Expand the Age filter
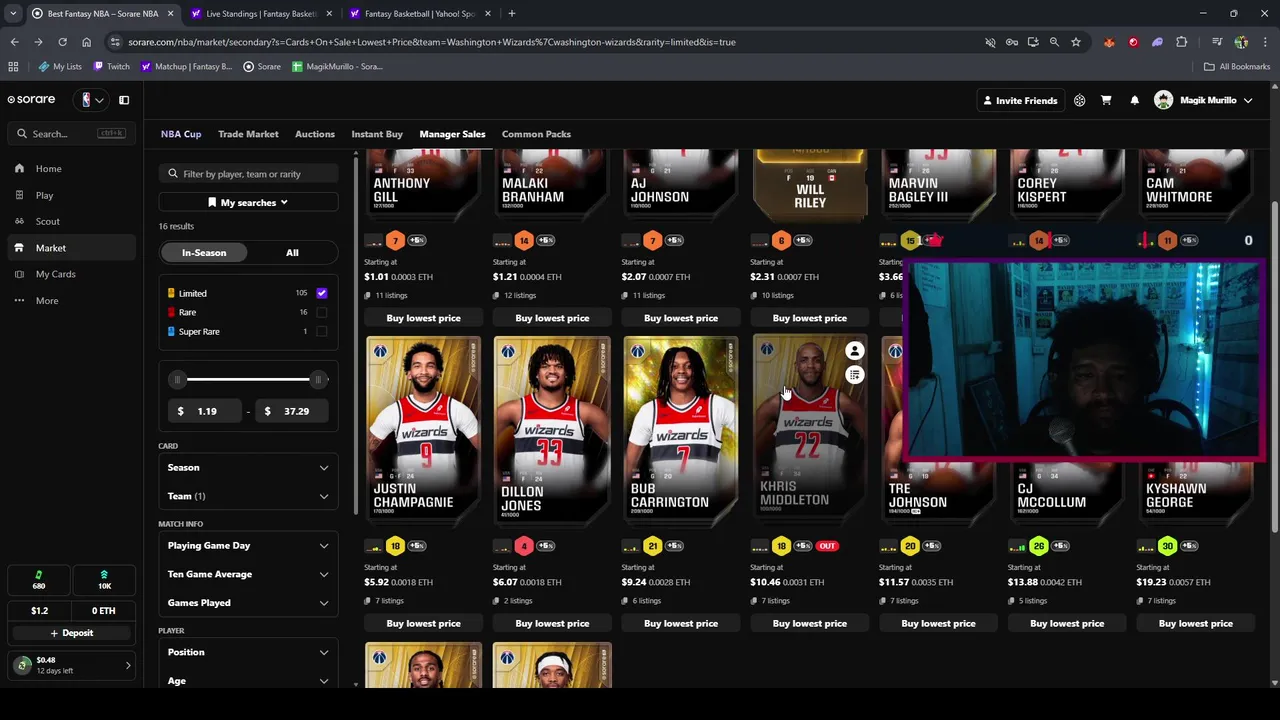The image size is (1280, 720). pyautogui.click(x=248, y=680)
